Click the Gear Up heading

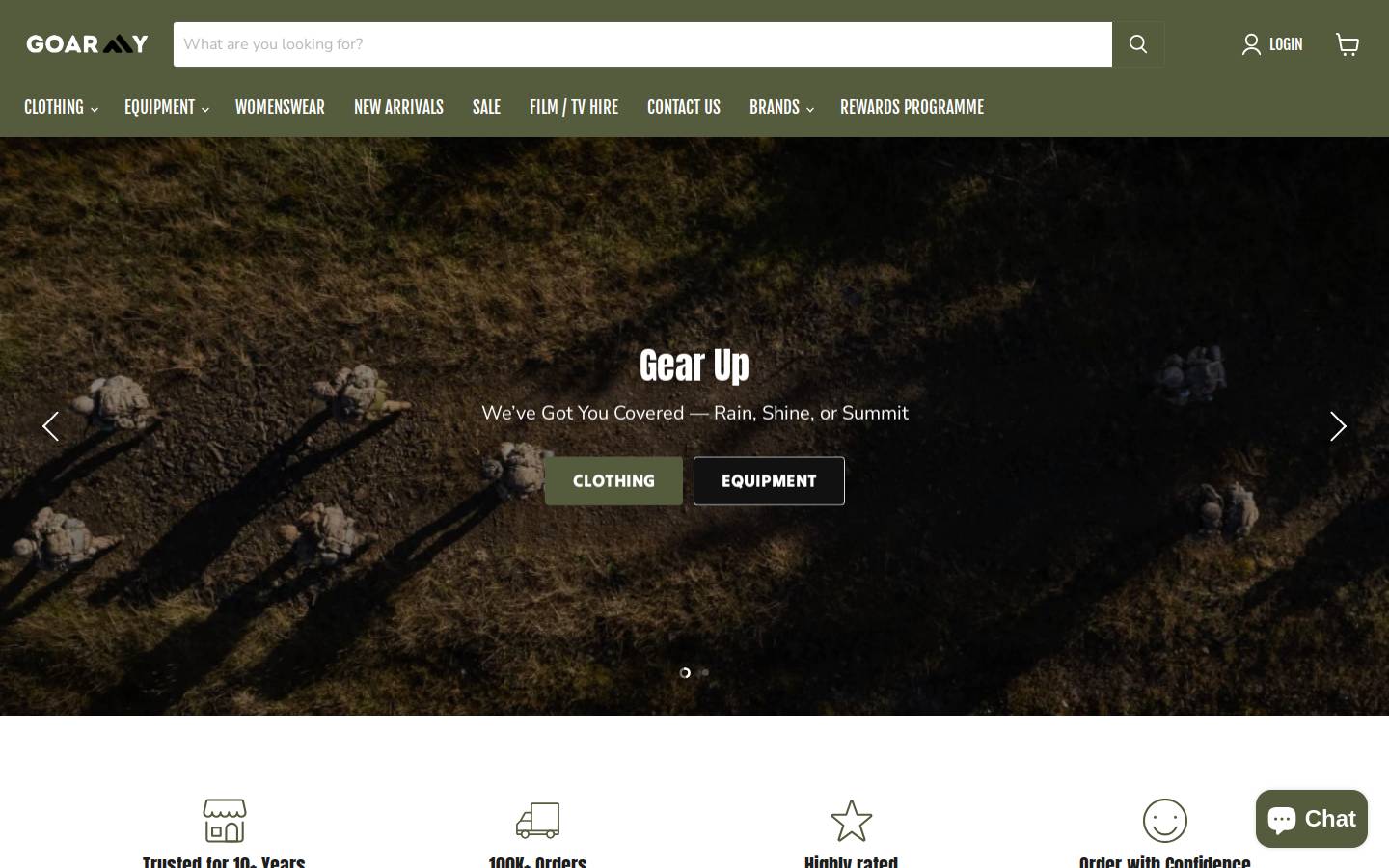[x=694, y=366]
